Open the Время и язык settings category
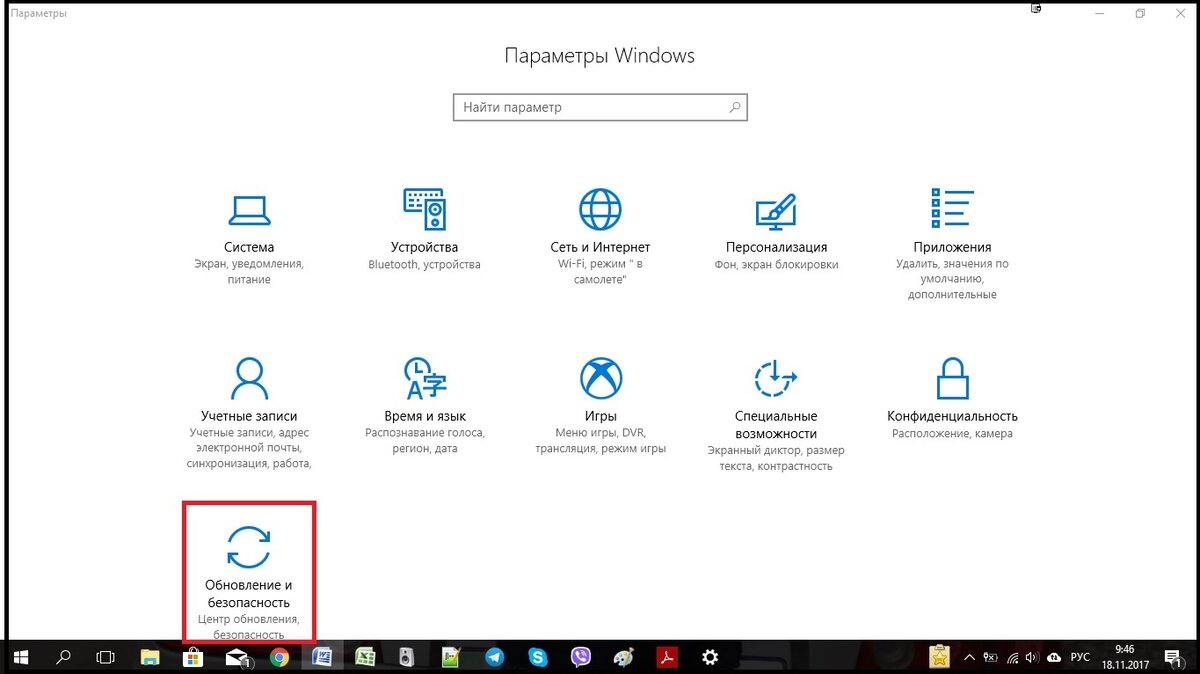1200x674 pixels. (424, 404)
